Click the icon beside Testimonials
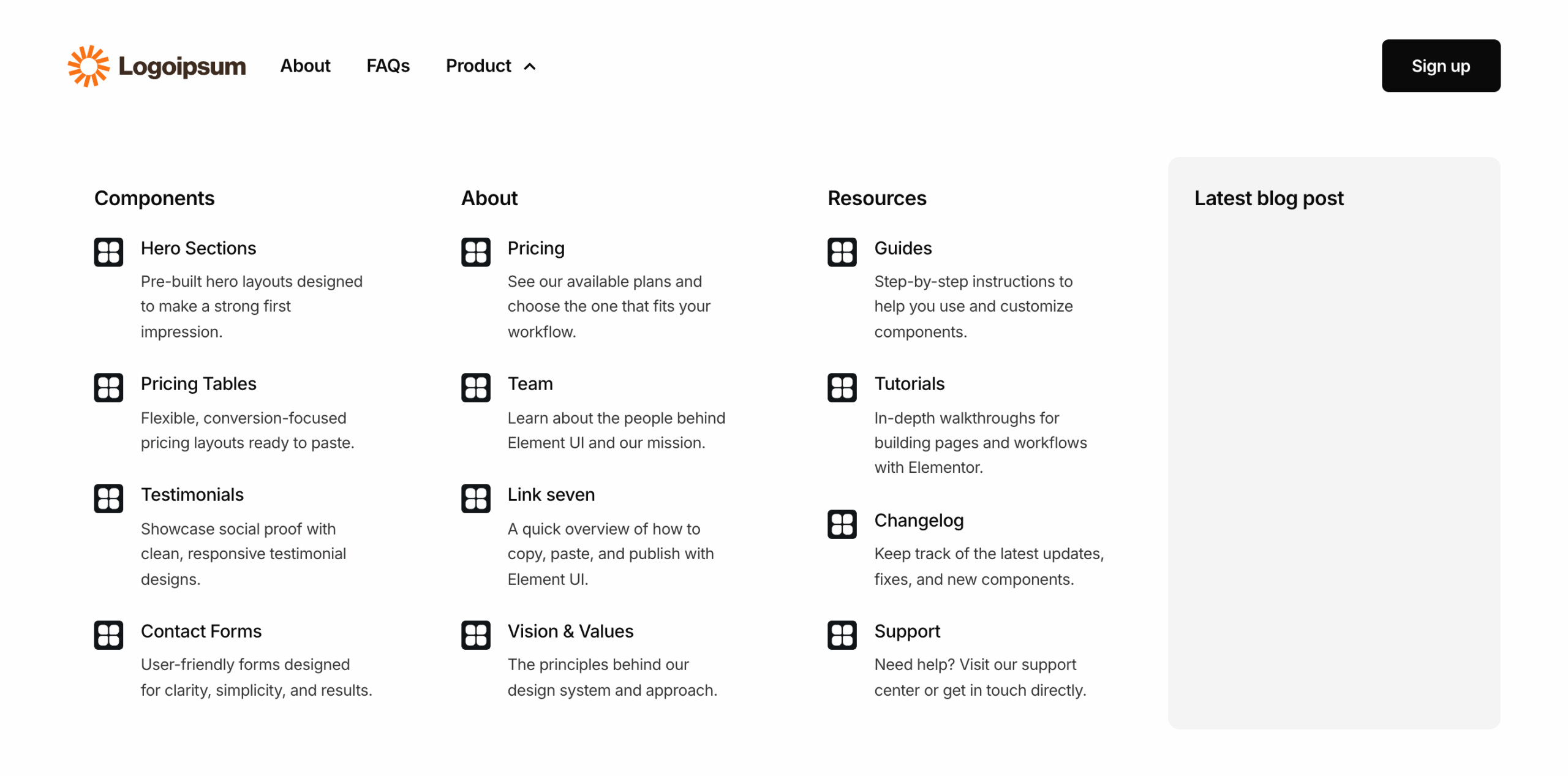Screen dimensions: 1568x776 point(108,498)
